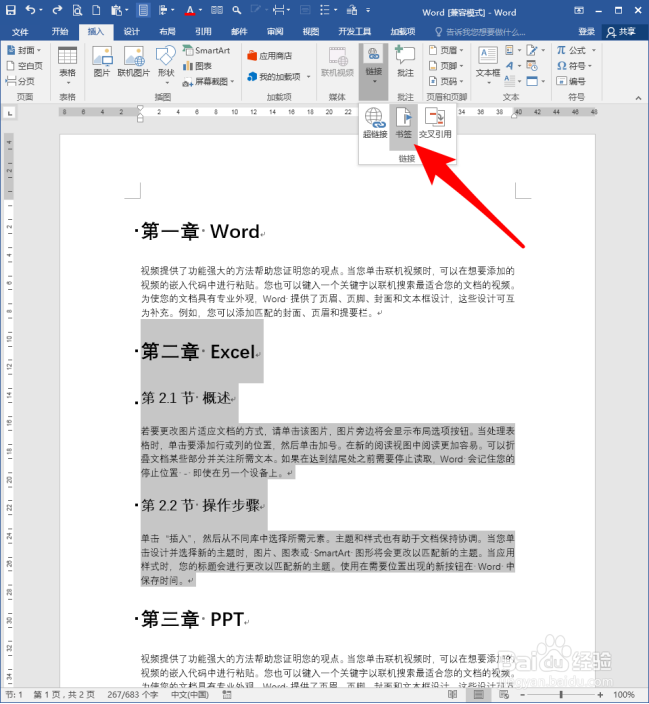This screenshot has height=704, width=649.
Task: Open 屏幕截图 screenshot dropdown
Action: click(x=209, y=81)
